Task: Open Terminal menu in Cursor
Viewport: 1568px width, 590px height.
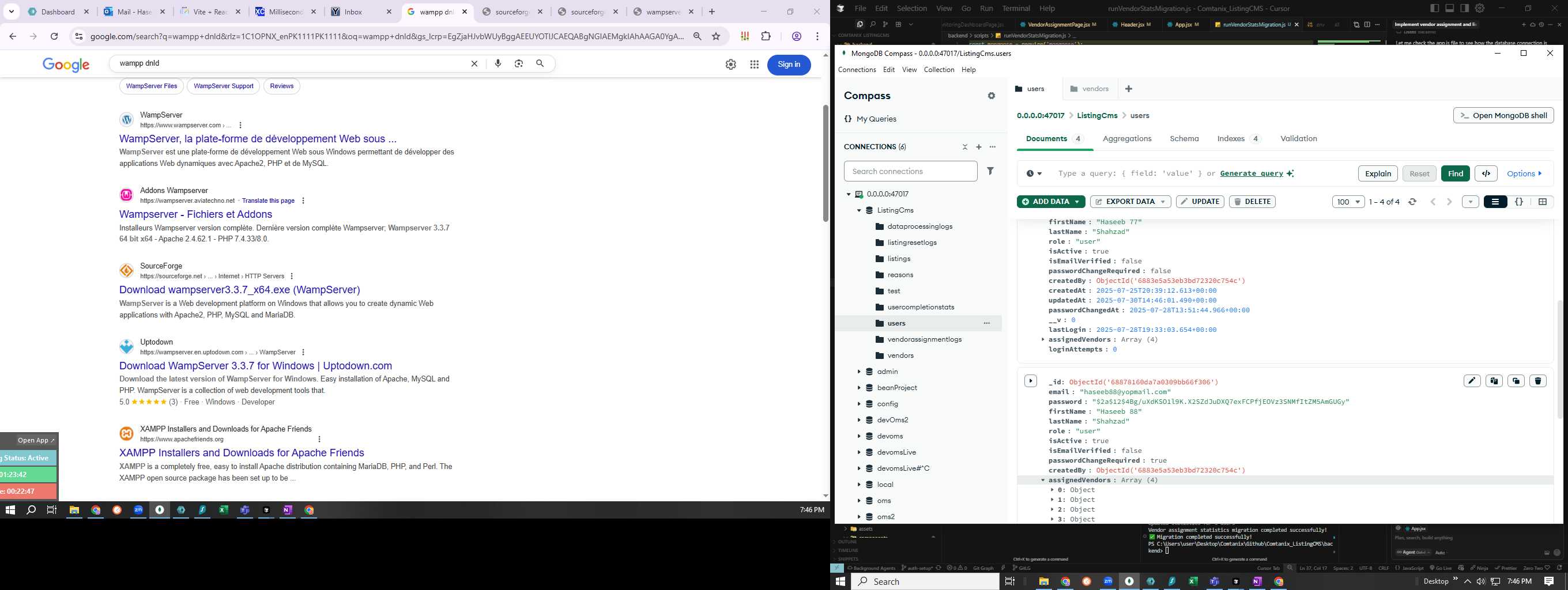Action: point(1016,9)
